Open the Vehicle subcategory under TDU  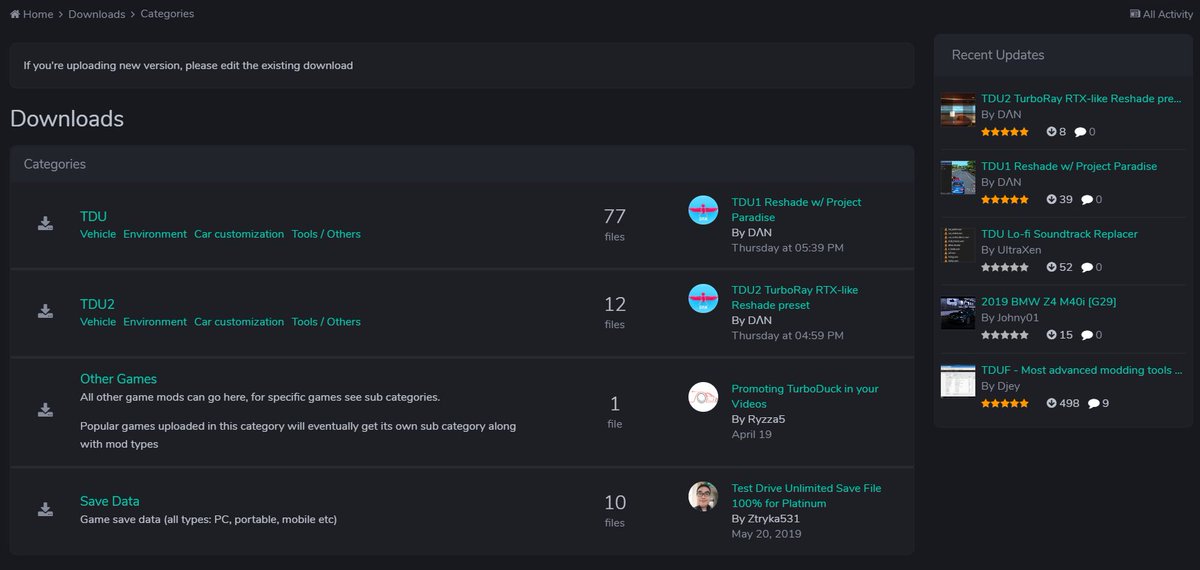tap(98, 234)
